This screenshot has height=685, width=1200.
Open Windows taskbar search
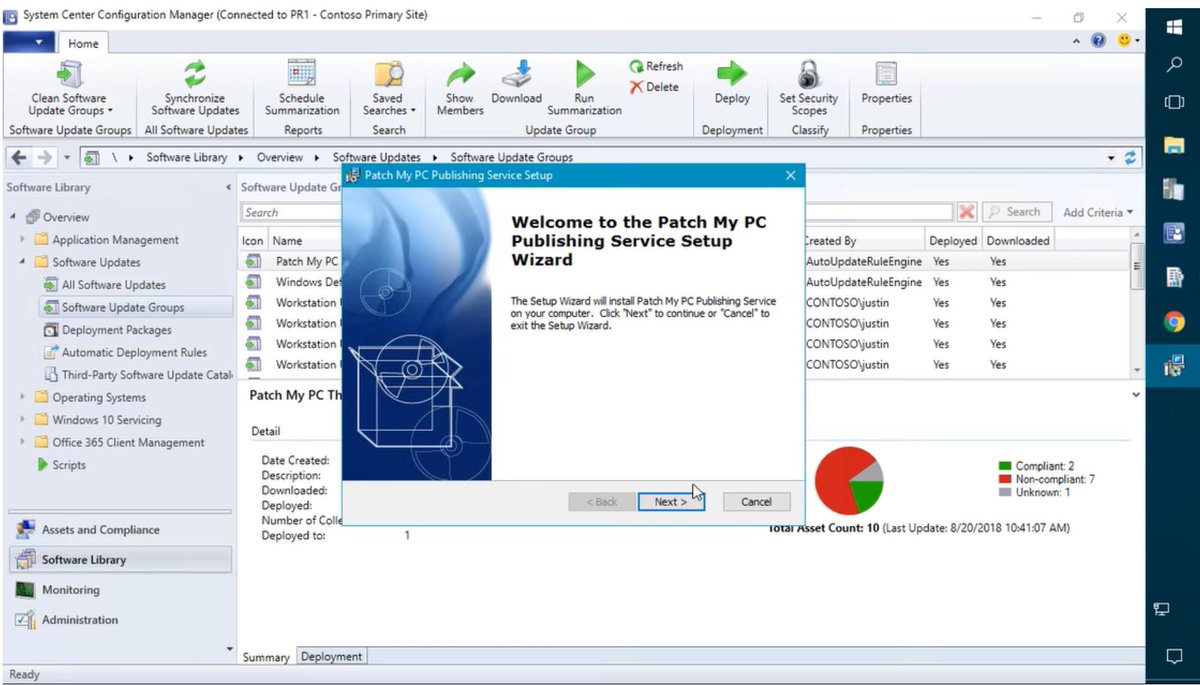[1174, 65]
